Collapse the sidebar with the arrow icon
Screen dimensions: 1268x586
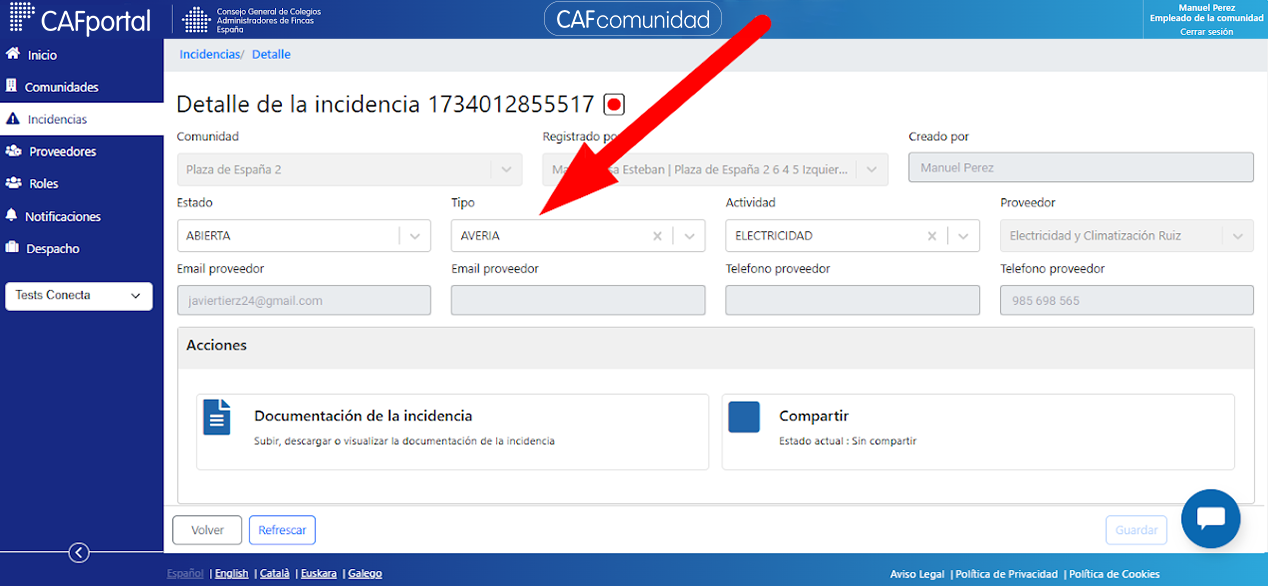pos(79,553)
